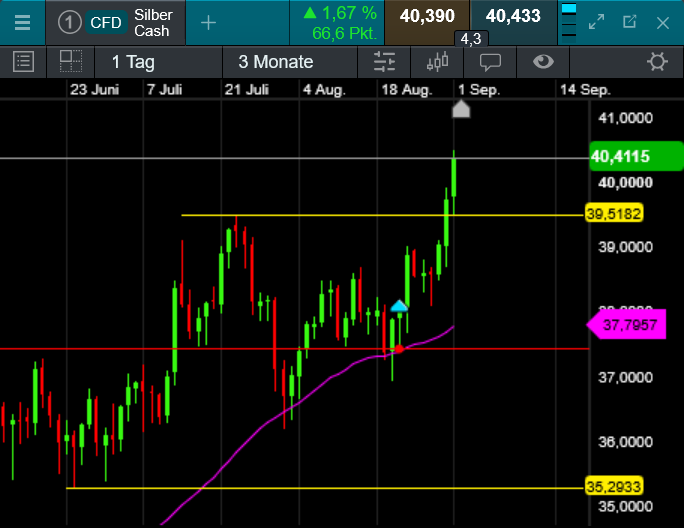Click the blue triangle order marker

point(399,306)
